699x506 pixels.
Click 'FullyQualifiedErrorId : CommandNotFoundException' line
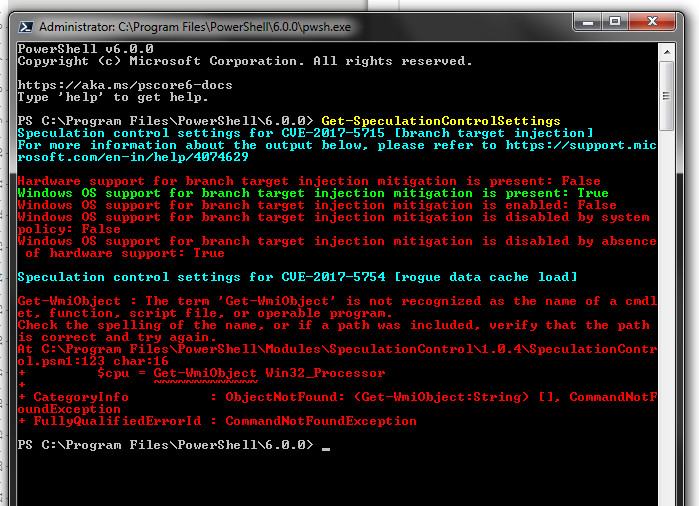[217, 421]
